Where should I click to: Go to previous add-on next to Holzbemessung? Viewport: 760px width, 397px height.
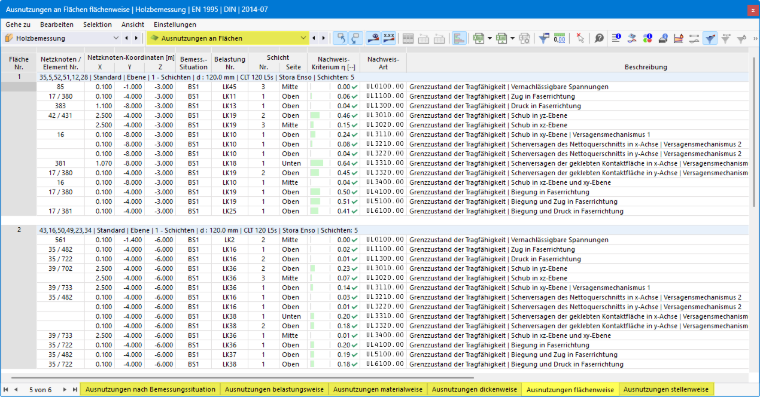click(x=127, y=38)
